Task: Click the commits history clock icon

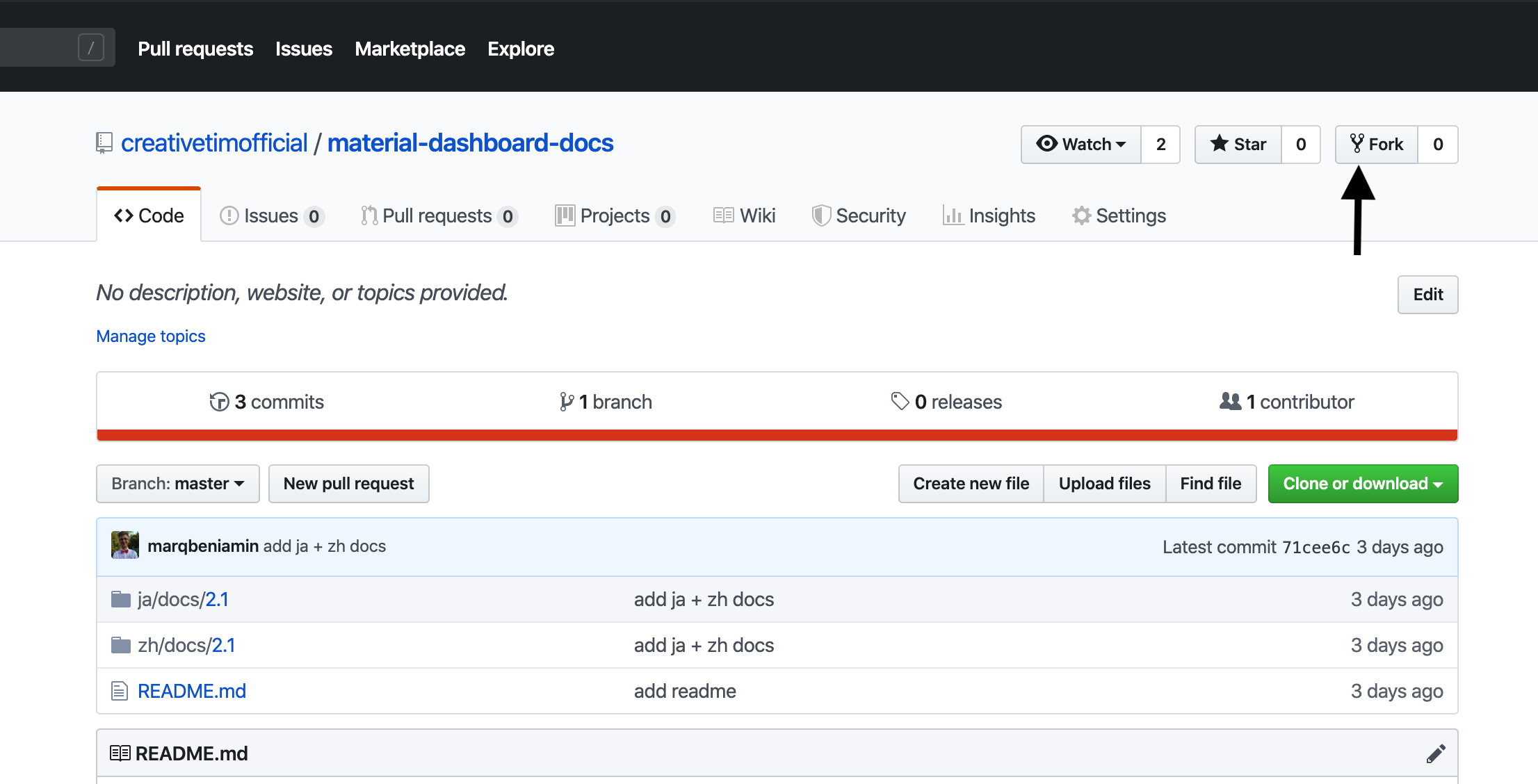Action: click(x=219, y=402)
